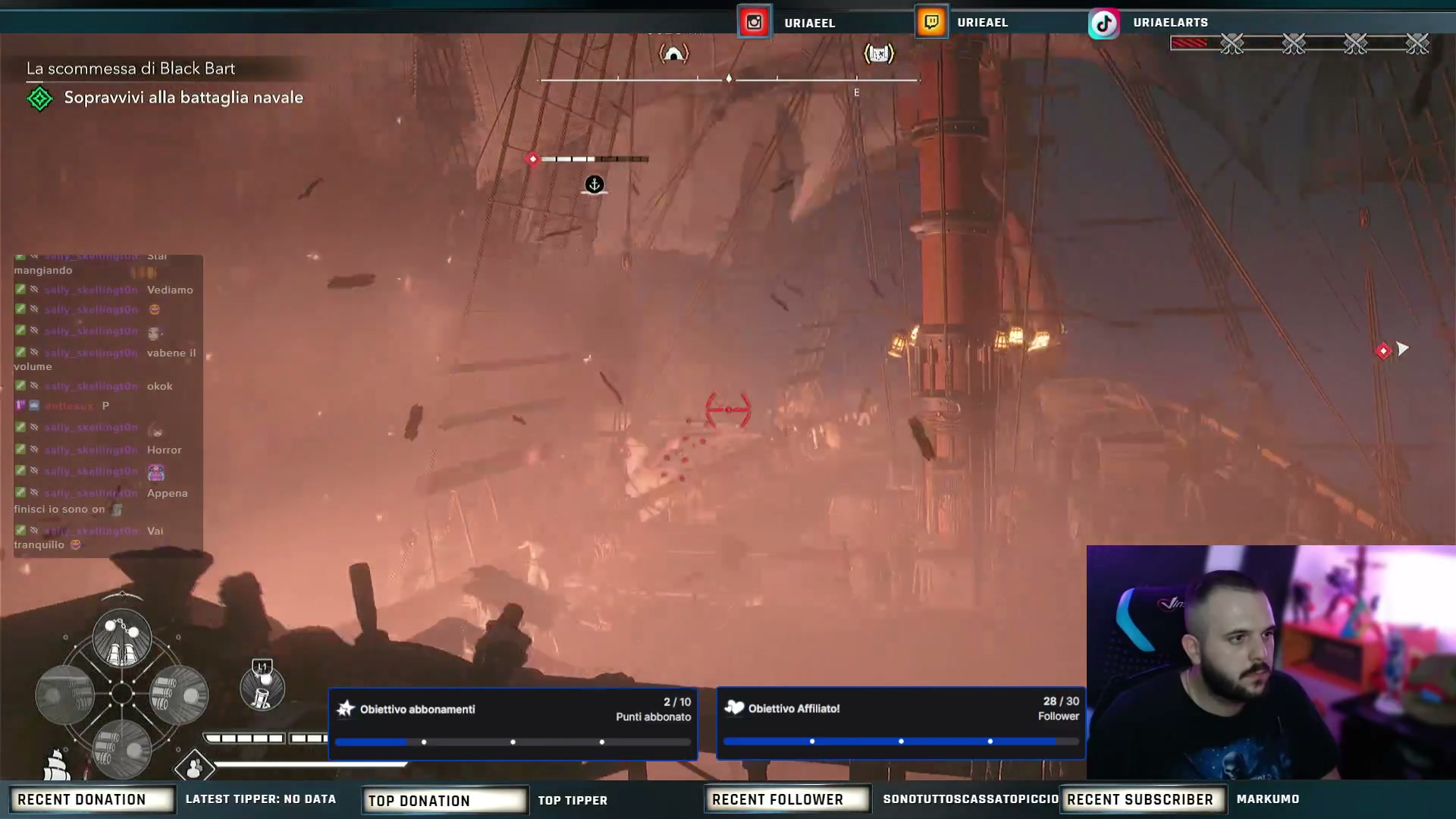Open the URIEAEL Twitch handle
1456x819 pixels.
(x=982, y=23)
